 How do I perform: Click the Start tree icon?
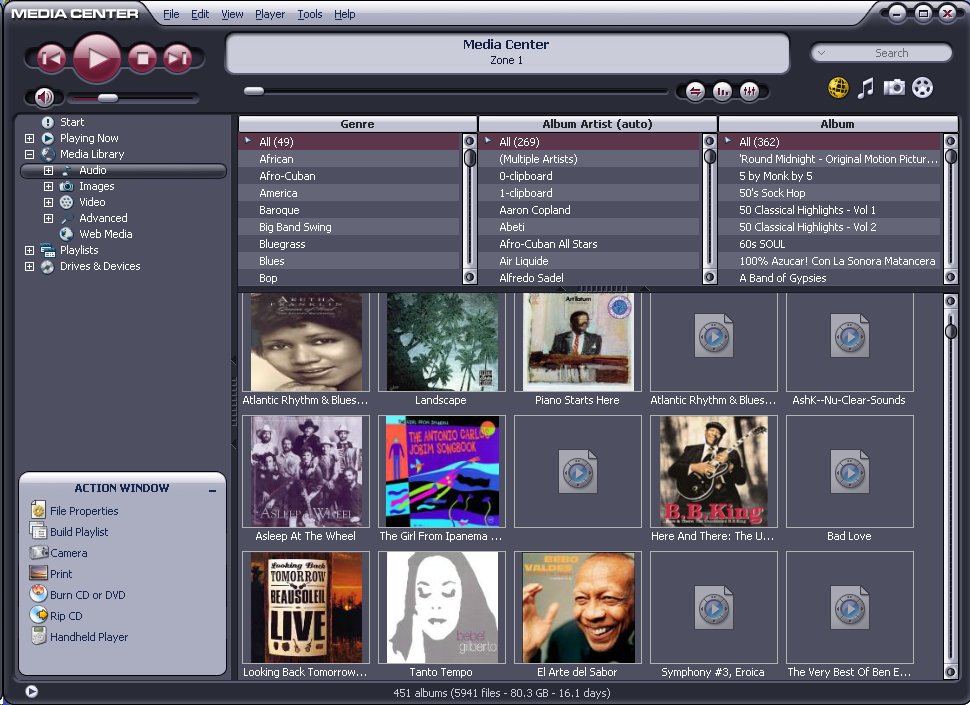coord(48,122)
